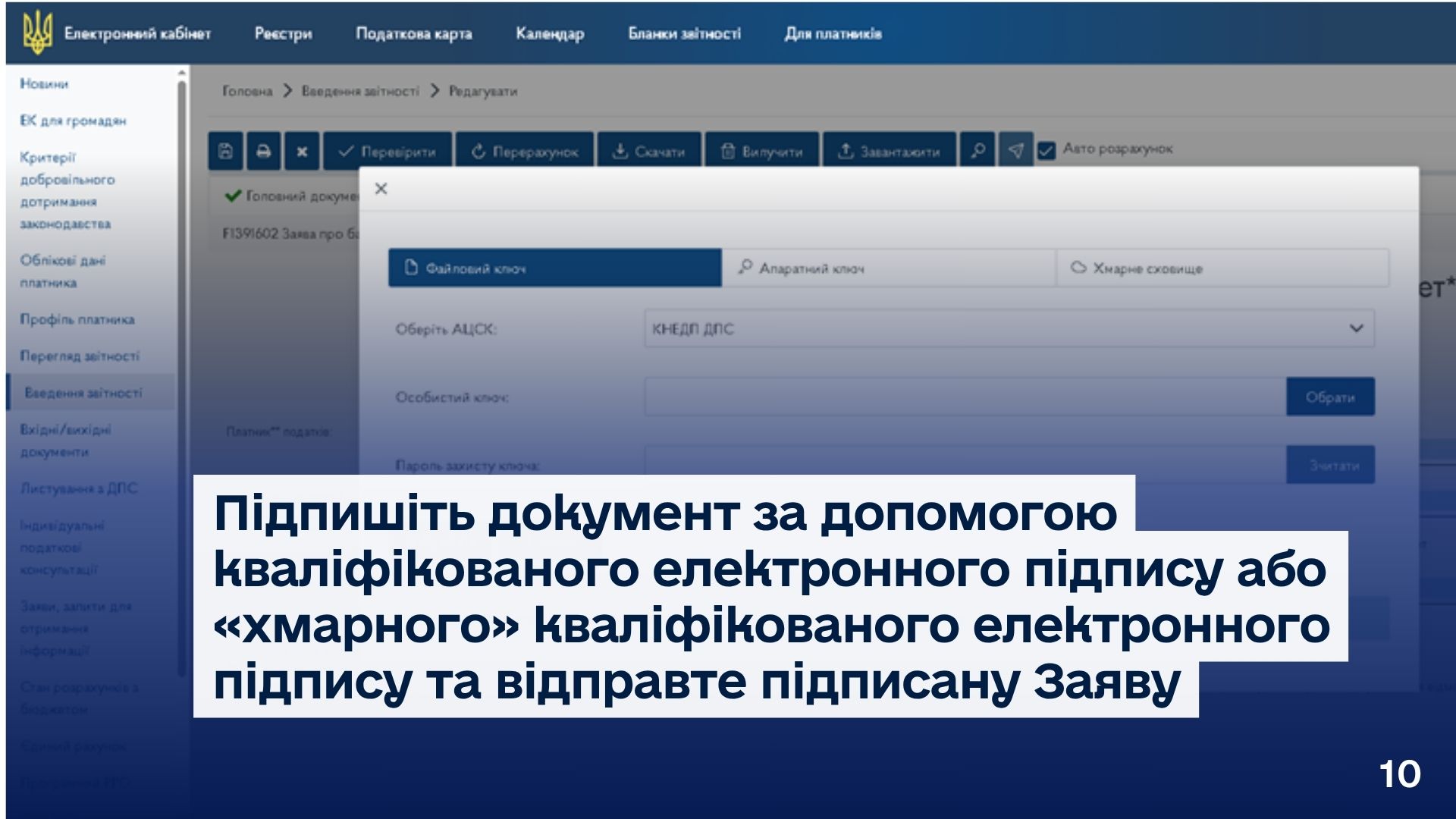Close the signing dialog with X
This screenshot has height=819, width=1456.
click(x=381, y=189)
